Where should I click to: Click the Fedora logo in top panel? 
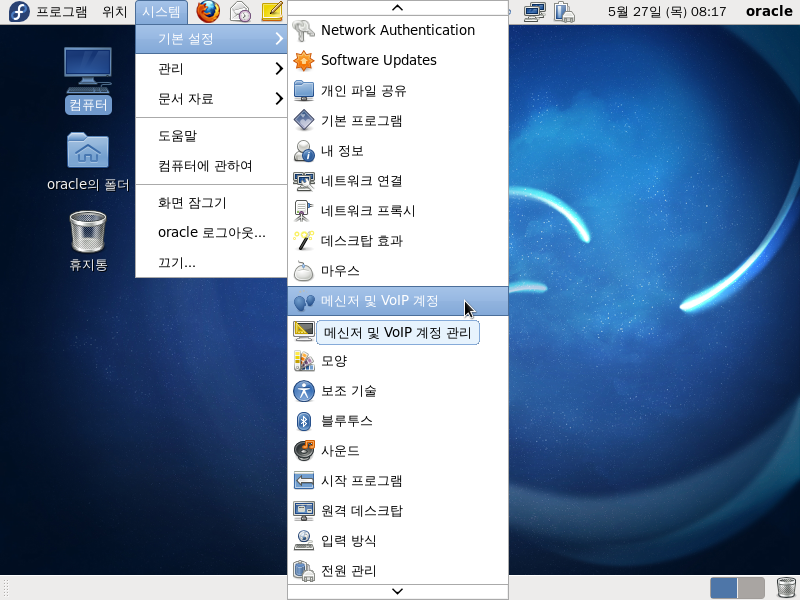(x=19, y=12)
